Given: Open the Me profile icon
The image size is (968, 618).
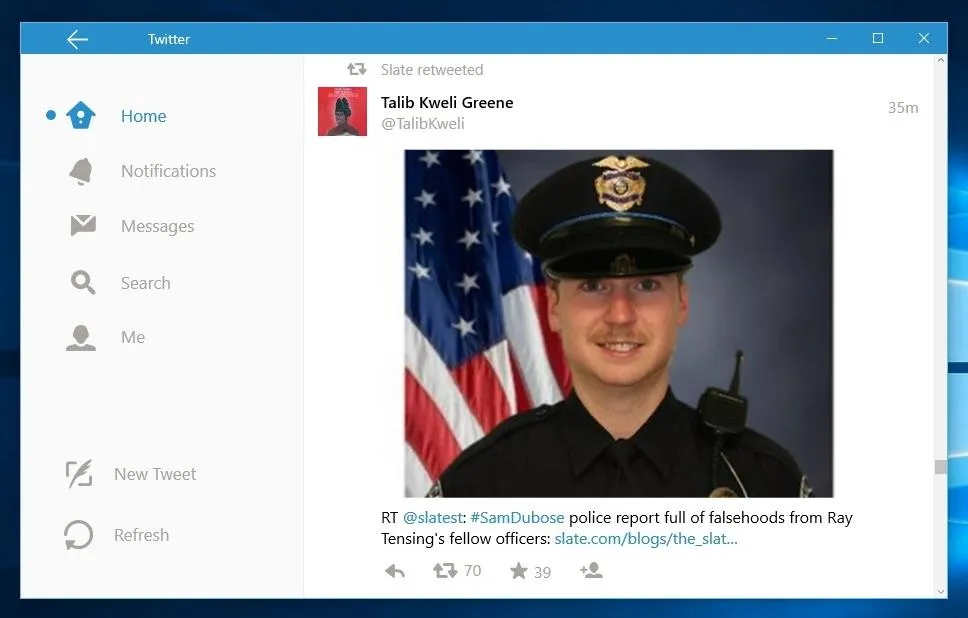Looking at the screenshot, I should [81, 338].
